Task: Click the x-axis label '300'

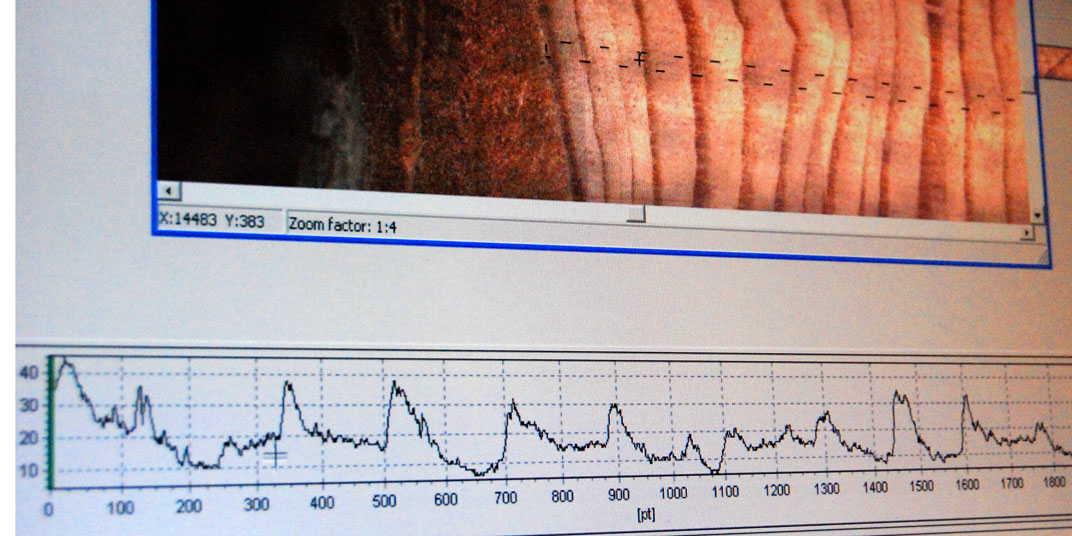Action: [x=257, y=505]
